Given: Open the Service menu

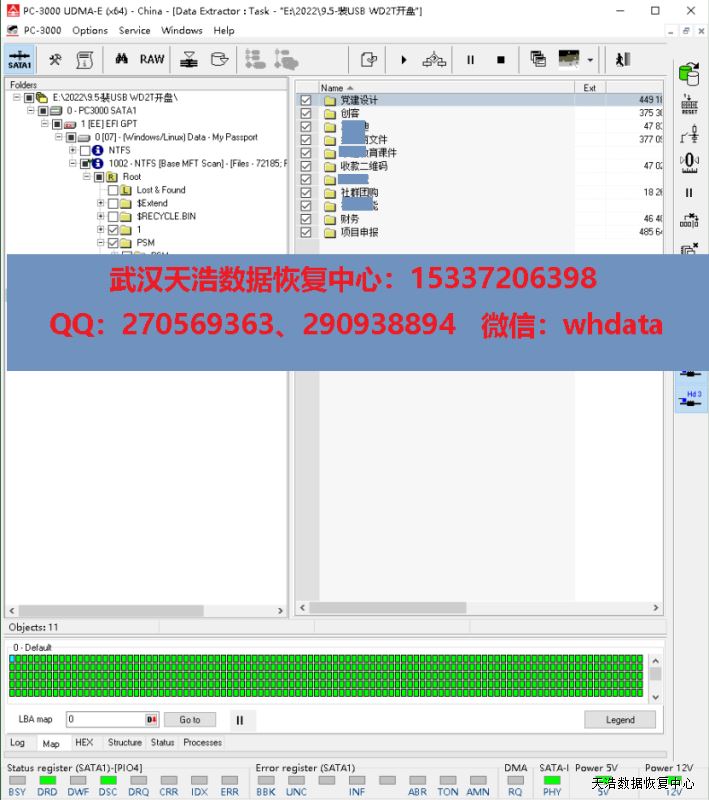Looking at the screenshot, I should point(134,30).
